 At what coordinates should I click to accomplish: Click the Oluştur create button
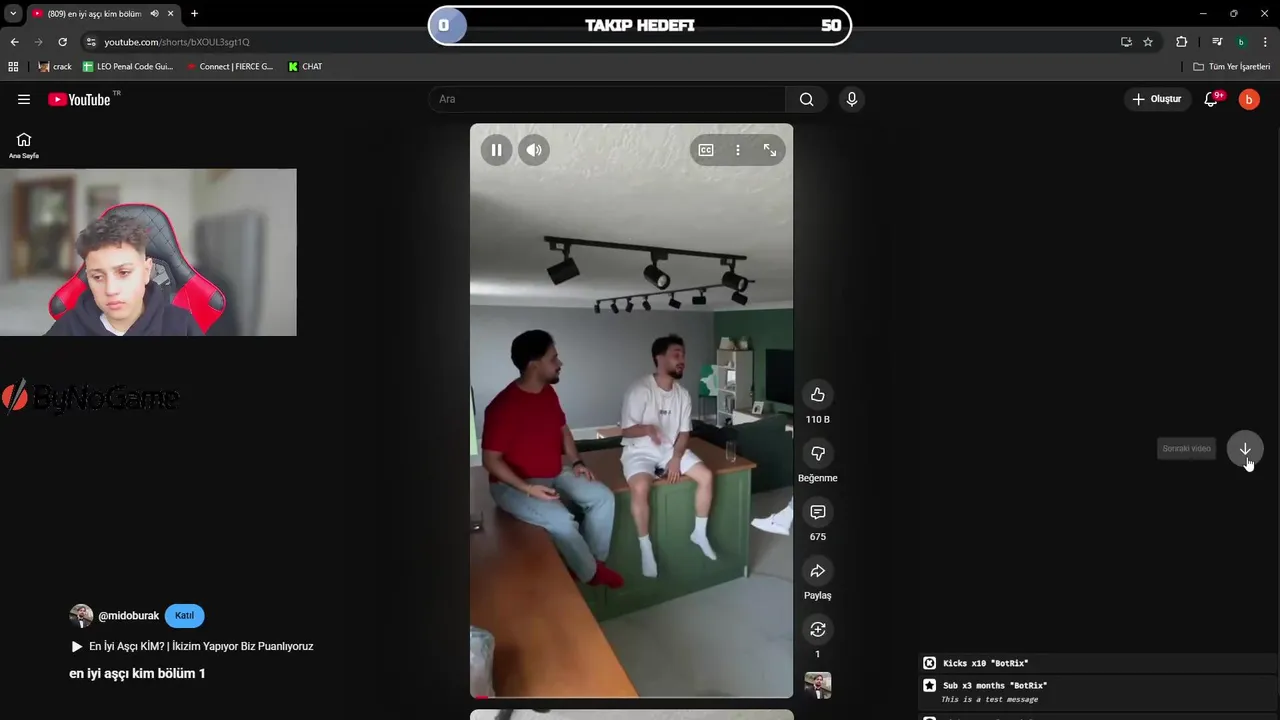(1157, 99)
